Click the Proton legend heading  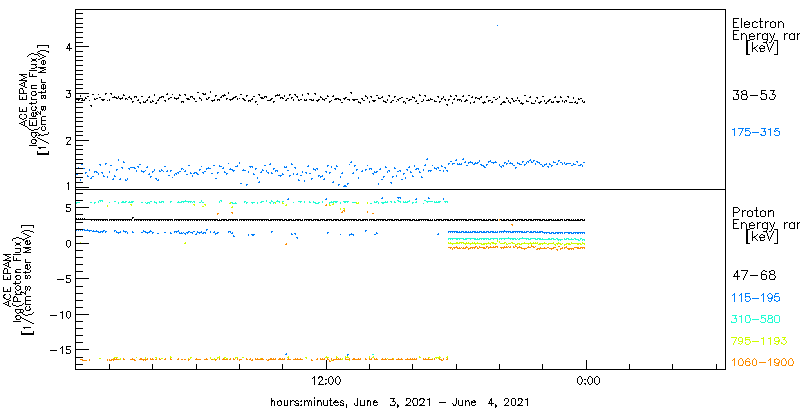coord(753,213)
